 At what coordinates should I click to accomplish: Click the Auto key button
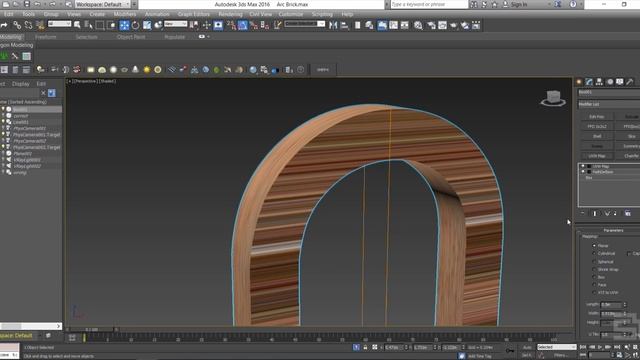point(527,347)
